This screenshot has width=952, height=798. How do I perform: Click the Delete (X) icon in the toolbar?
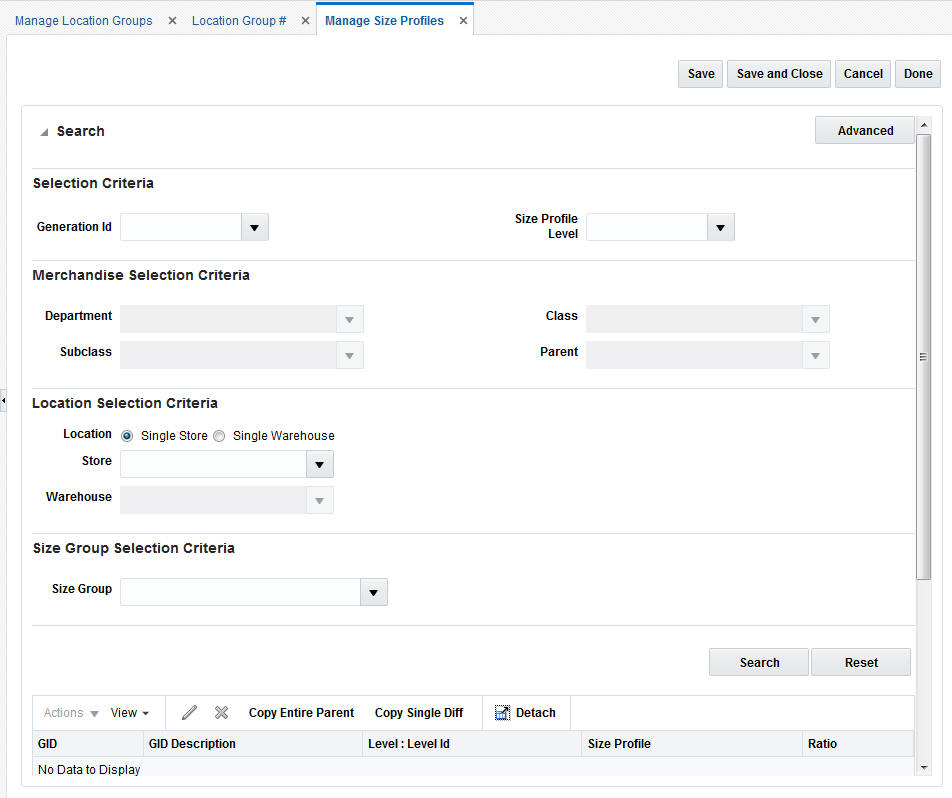coord(221,712)
